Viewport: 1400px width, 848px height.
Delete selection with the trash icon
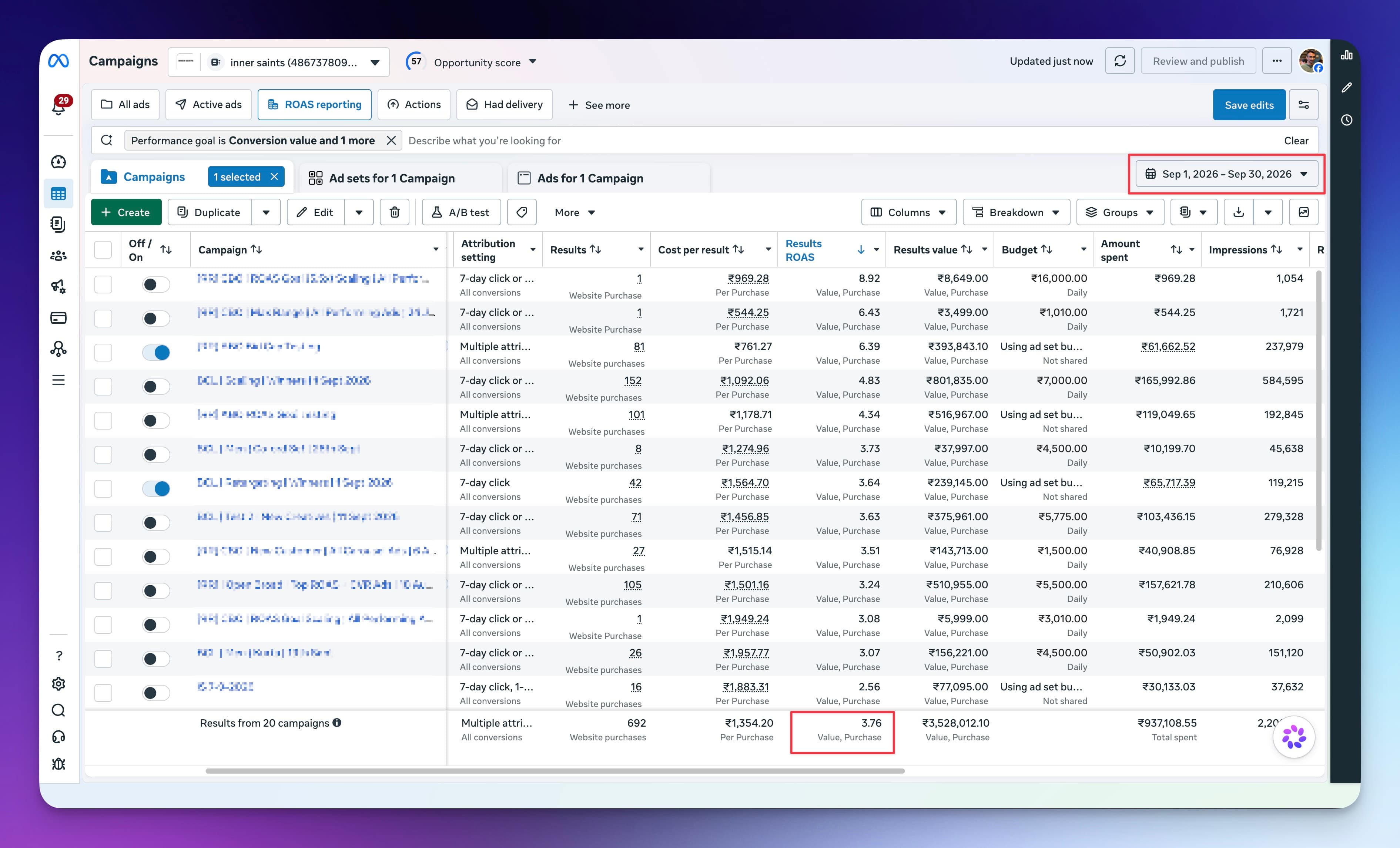point(394,212)
